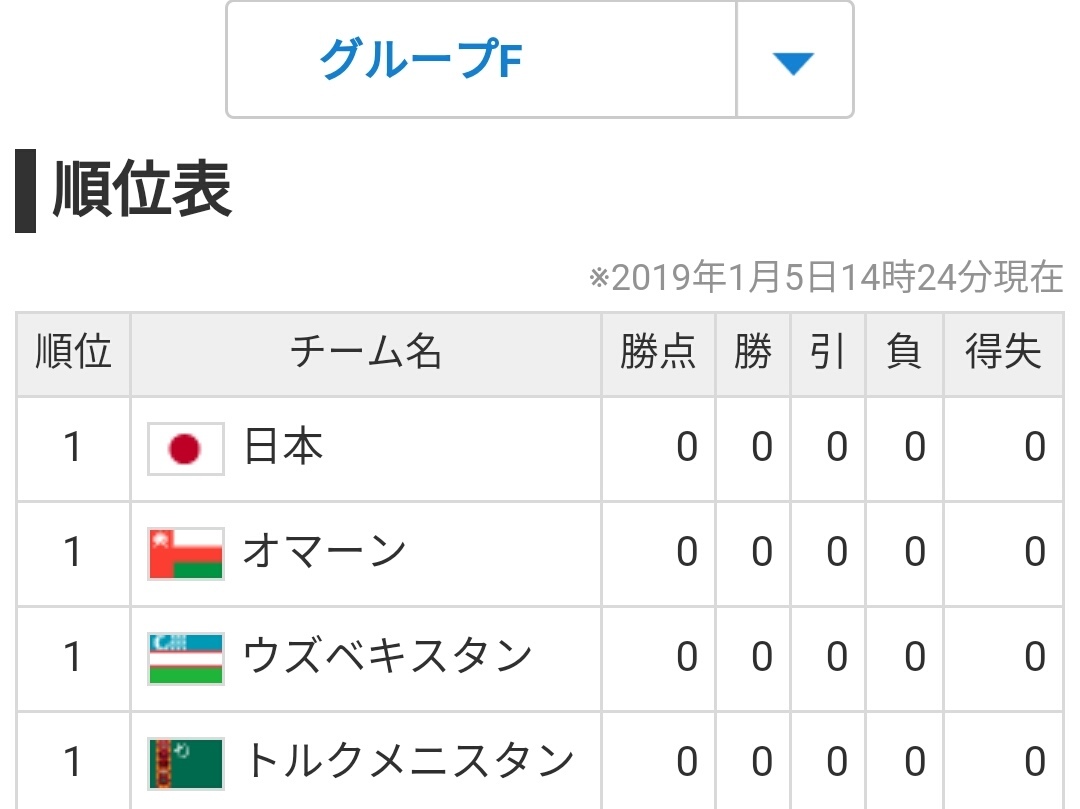Image resolution: width=1080 pixels, height=809 pixels.
Task: Click the 負 column header
Action: click(x=904, y=353)
